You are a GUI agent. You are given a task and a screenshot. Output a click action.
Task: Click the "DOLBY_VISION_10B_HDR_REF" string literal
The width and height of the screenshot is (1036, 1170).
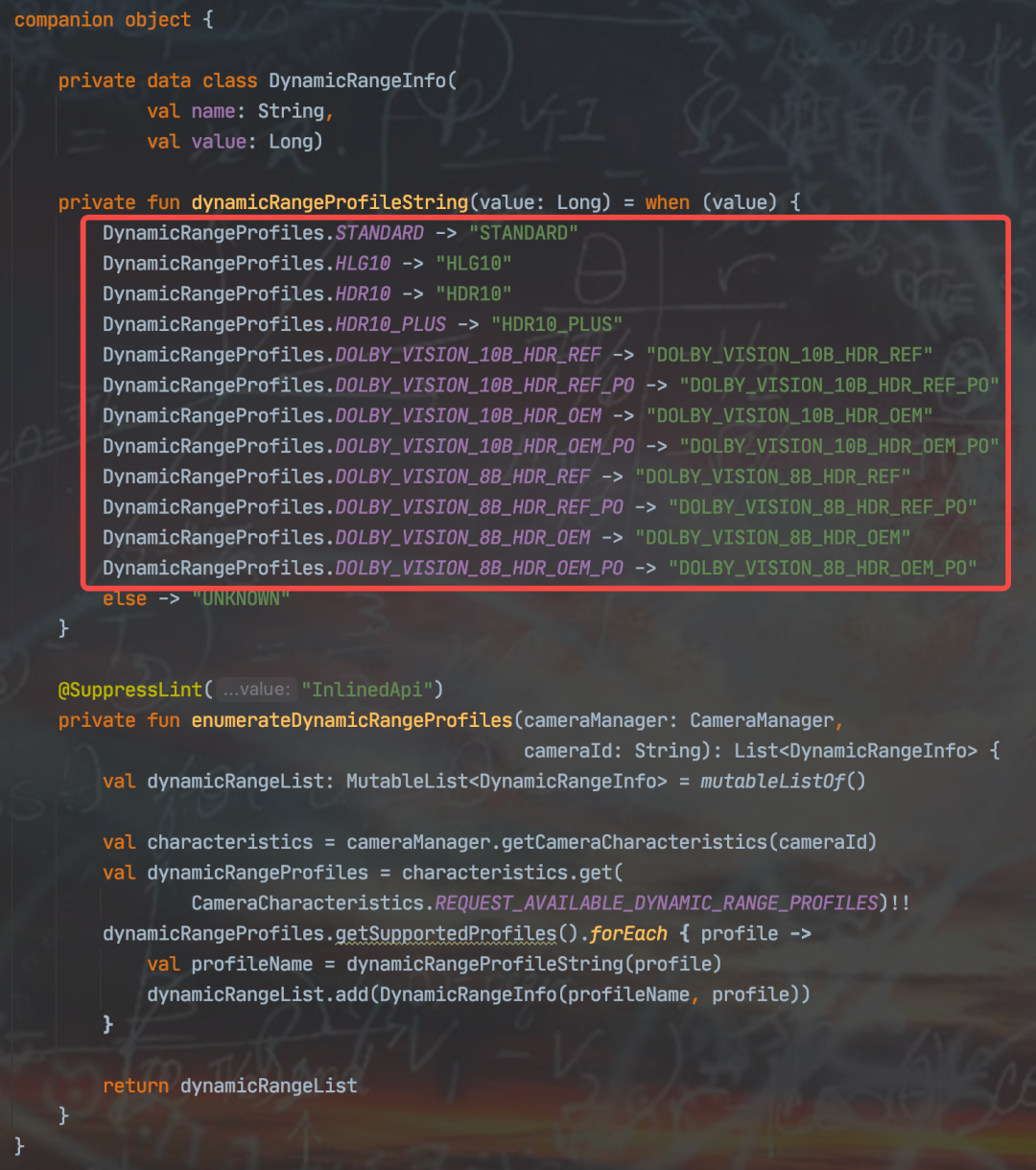coord(789,355)
